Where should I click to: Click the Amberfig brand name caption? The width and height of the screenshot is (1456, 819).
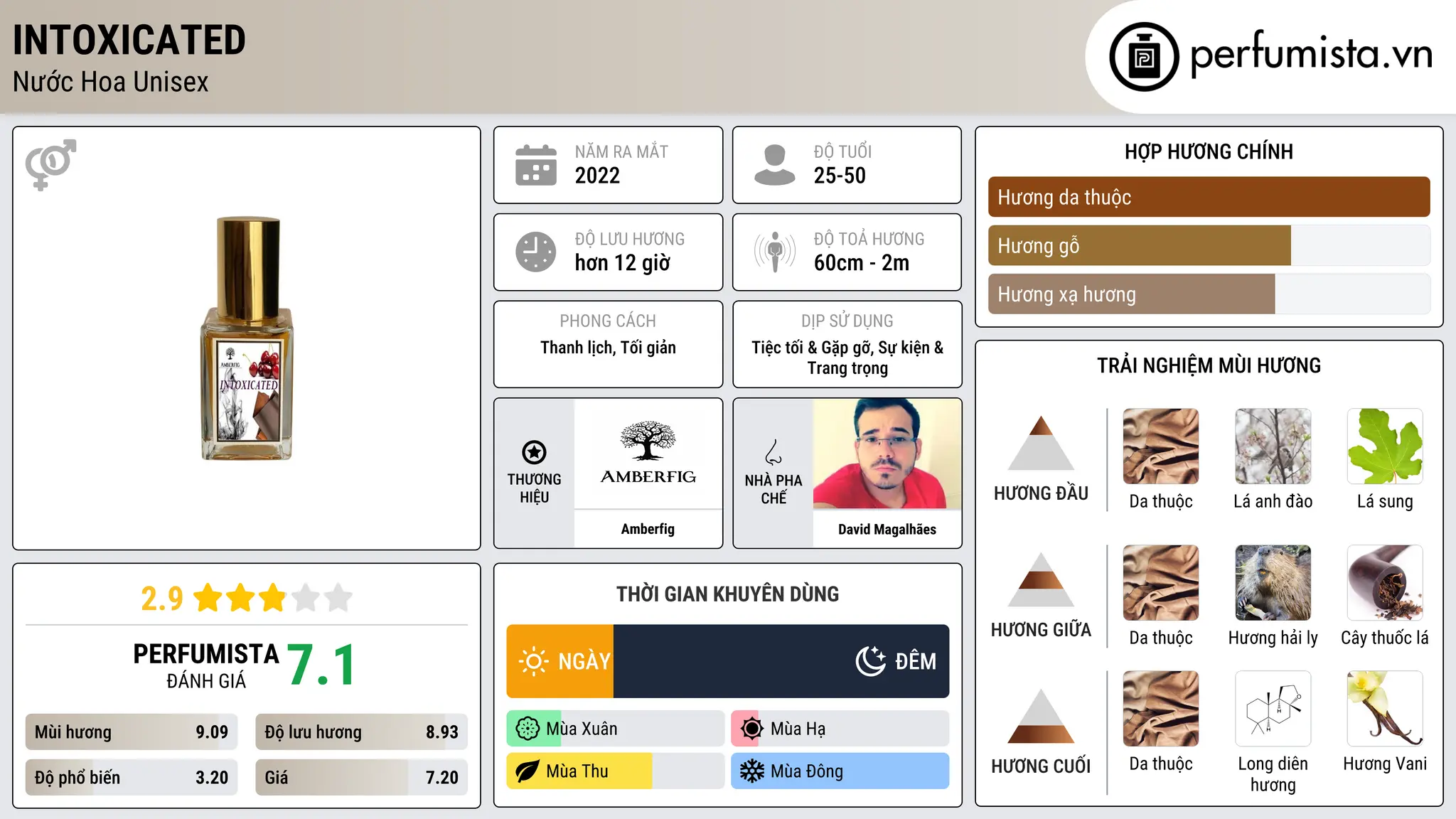648,529
